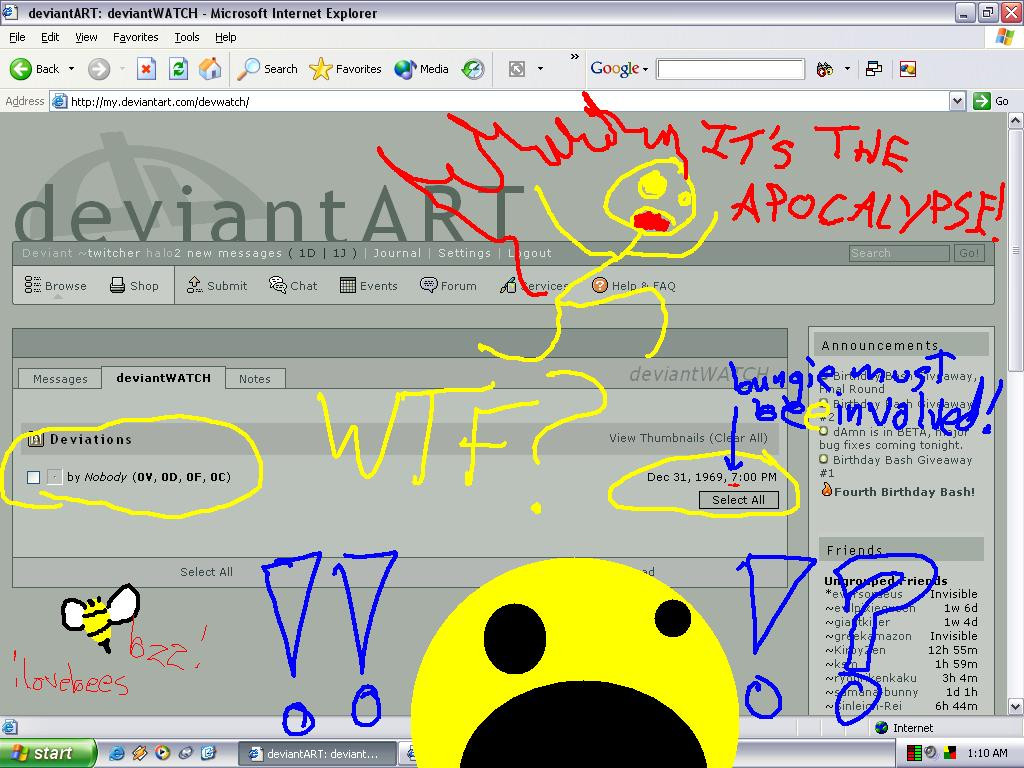Open the deviantART Shop
This screenshot has width=1024, height=768.
[135, 285]
